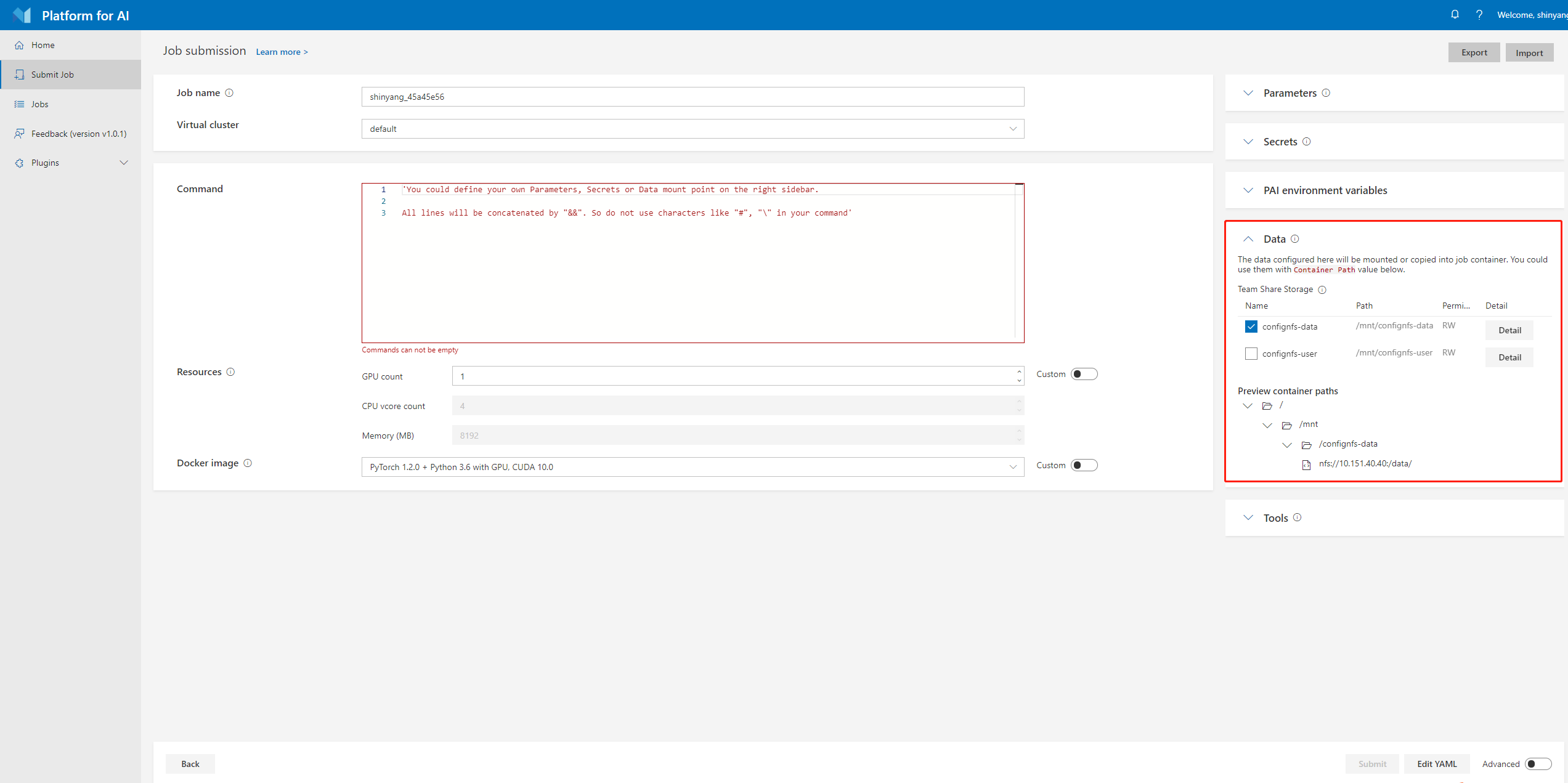This screenshot has height=783, width=1568.
Task: Click the Export button
Action: [x=1473, y=52]
